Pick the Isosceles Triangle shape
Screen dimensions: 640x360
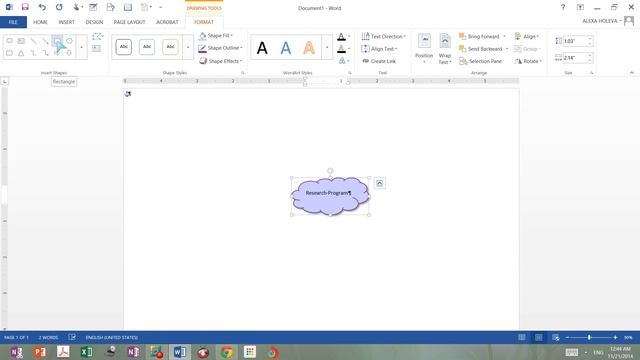pos(21,53)
